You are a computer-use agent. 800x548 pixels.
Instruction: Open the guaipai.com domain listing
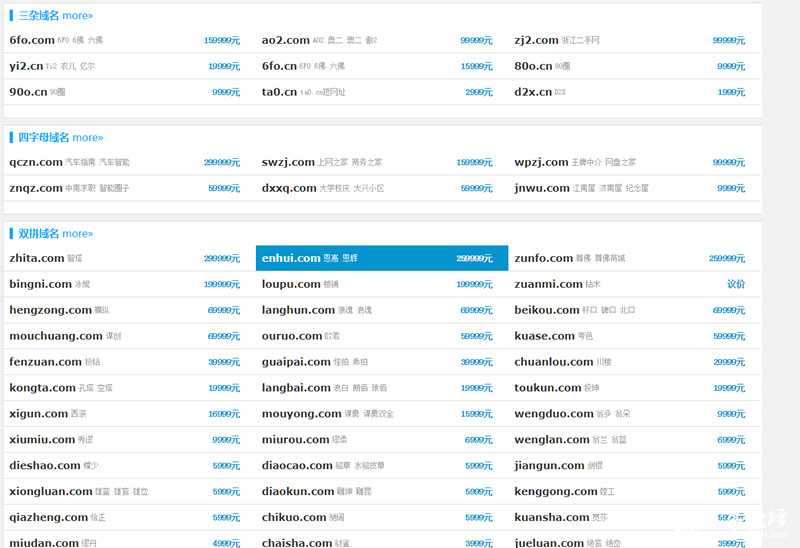[296, 362]
